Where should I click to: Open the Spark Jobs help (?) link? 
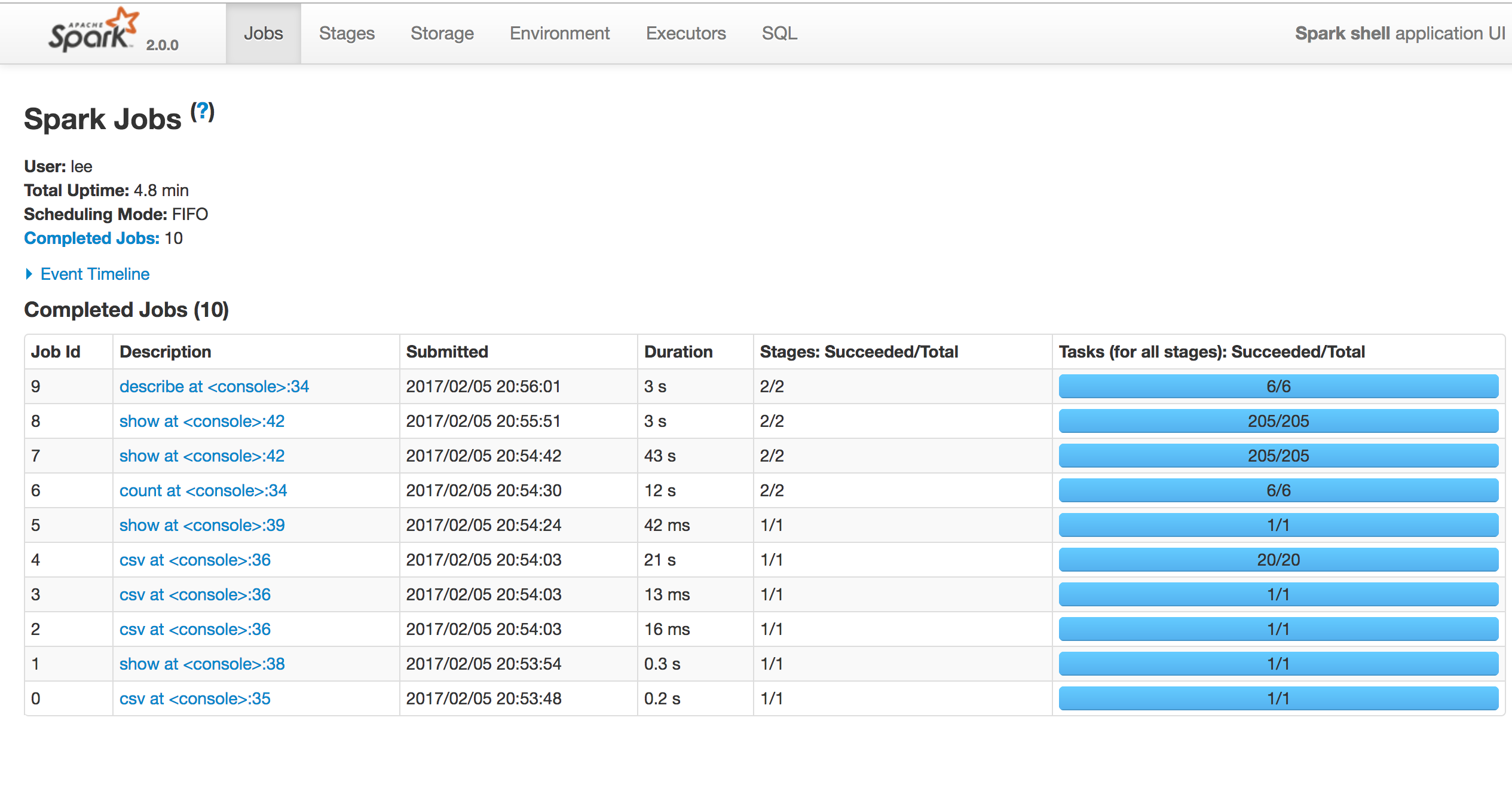[203, 111]
